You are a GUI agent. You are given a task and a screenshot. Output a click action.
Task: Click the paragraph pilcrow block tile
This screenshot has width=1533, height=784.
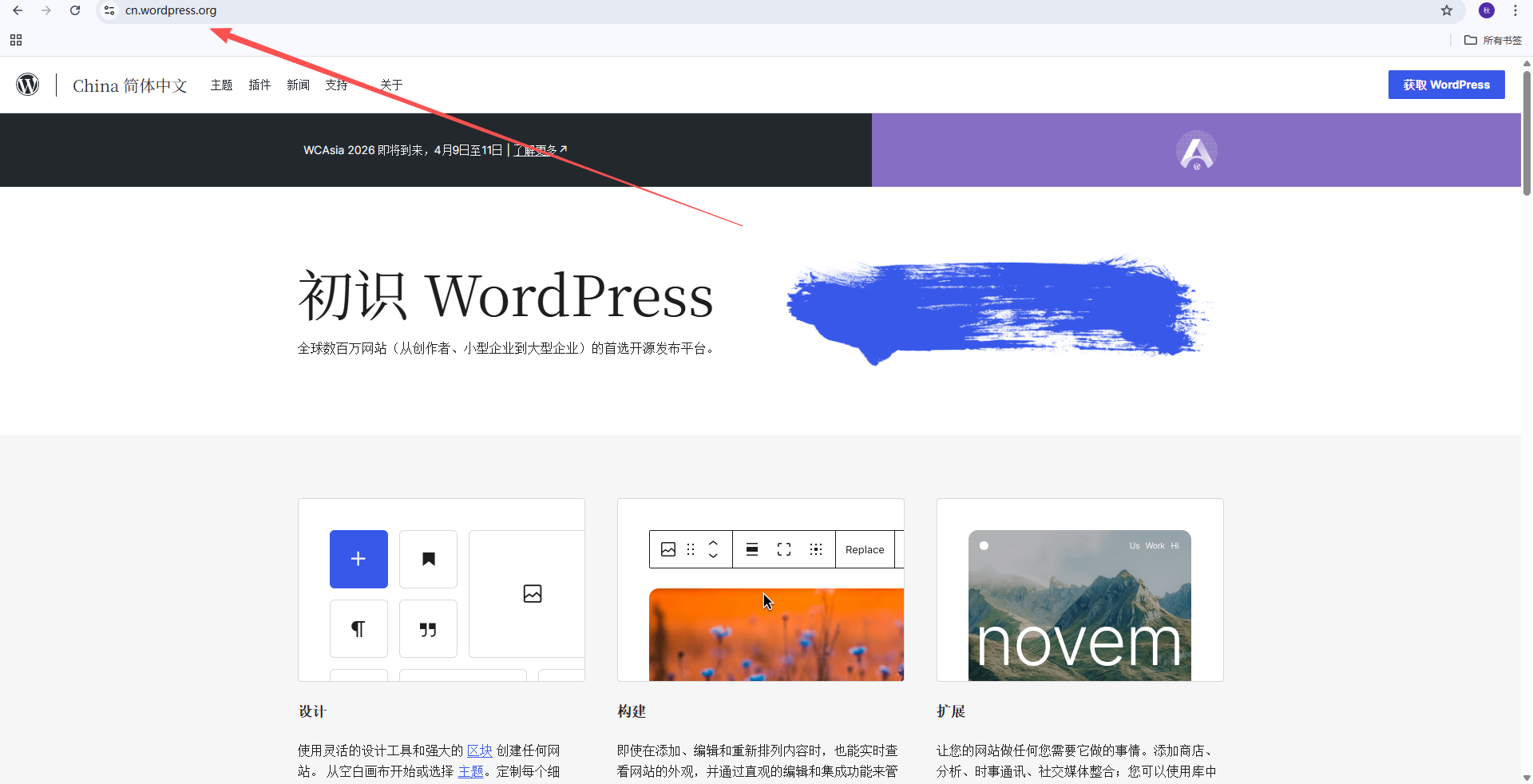358,629
